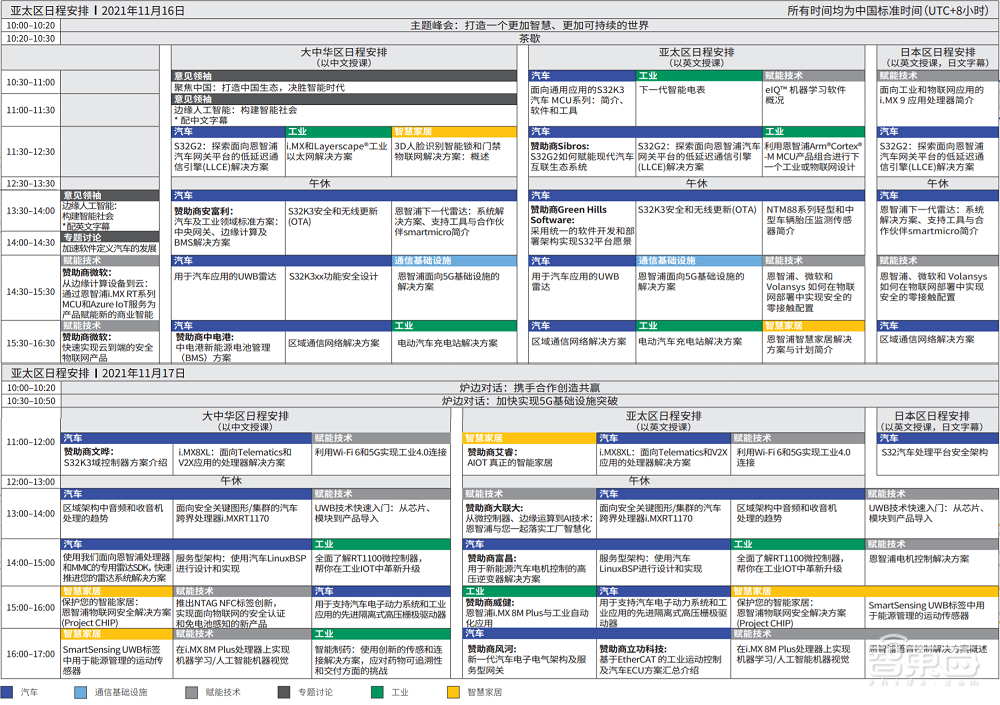The width and height of the screenshot is (1000, 705).
Task: Select the dark 专题讨论 legend swatch
Action: 284,692
